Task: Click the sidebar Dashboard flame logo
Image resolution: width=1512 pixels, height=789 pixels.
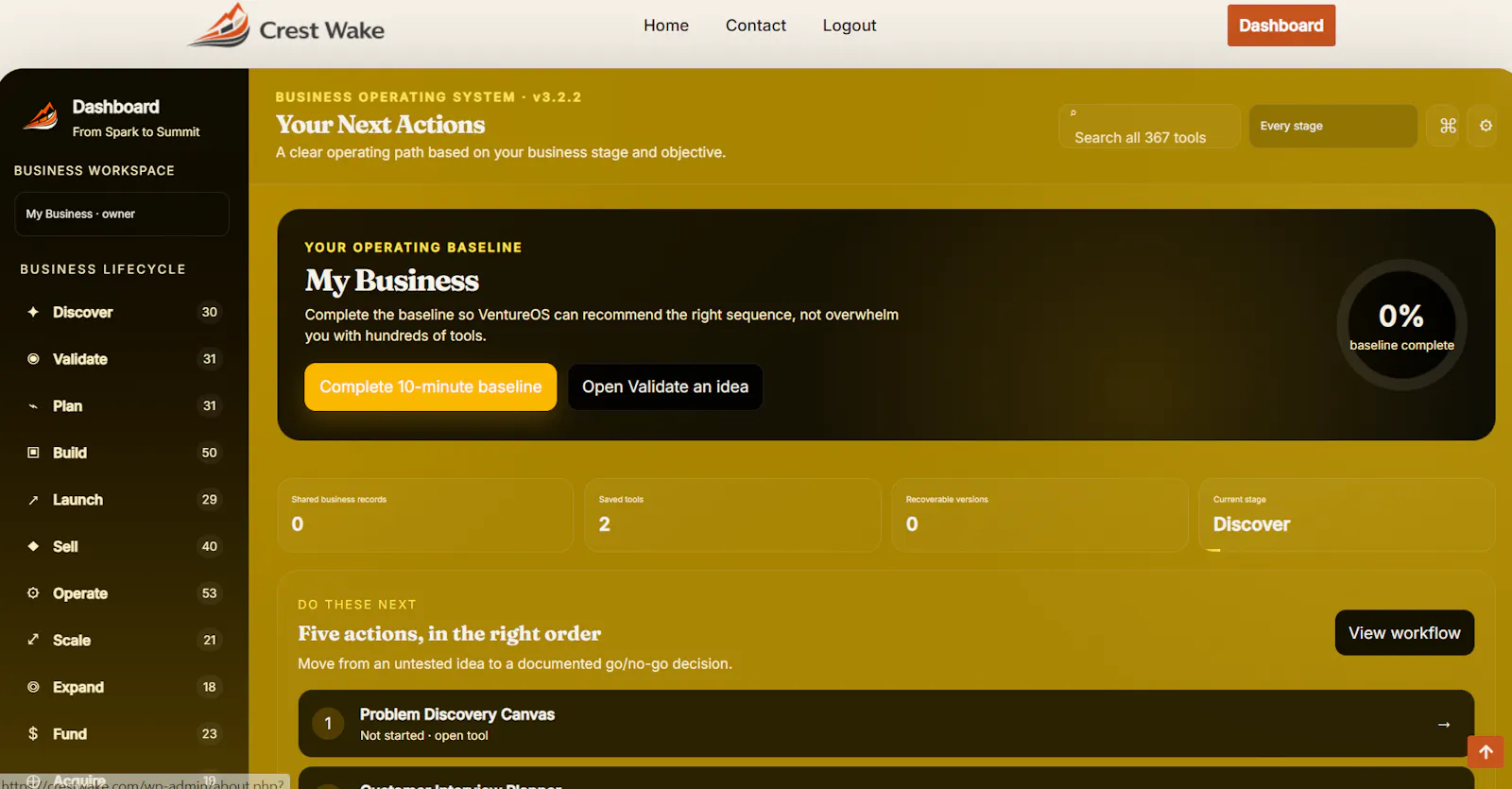Action: [x=42, y=116]
